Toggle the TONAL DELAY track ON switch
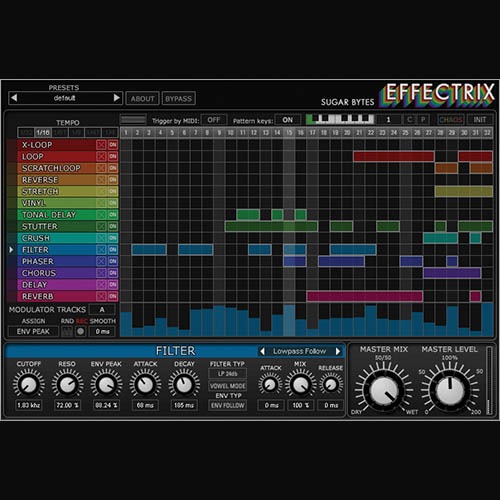 point(113,215)
